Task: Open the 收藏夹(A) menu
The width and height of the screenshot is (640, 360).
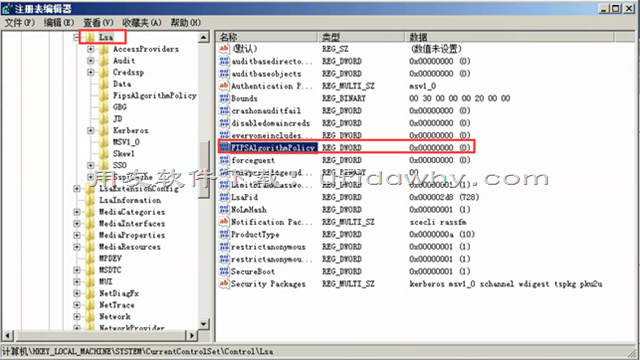Action: coord(142,23)
